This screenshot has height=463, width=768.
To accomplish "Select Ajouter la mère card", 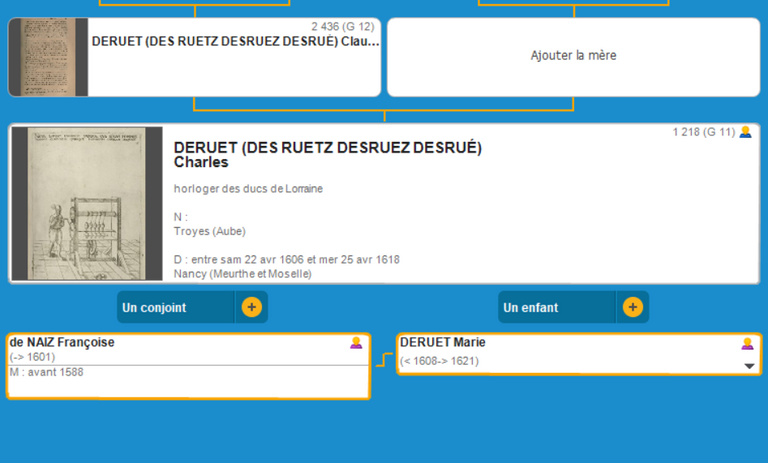I will 573,56.
